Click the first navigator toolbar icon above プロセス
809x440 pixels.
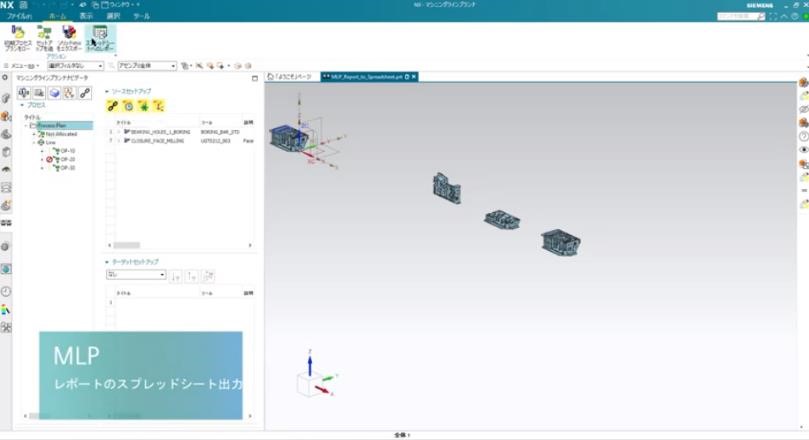24,93
